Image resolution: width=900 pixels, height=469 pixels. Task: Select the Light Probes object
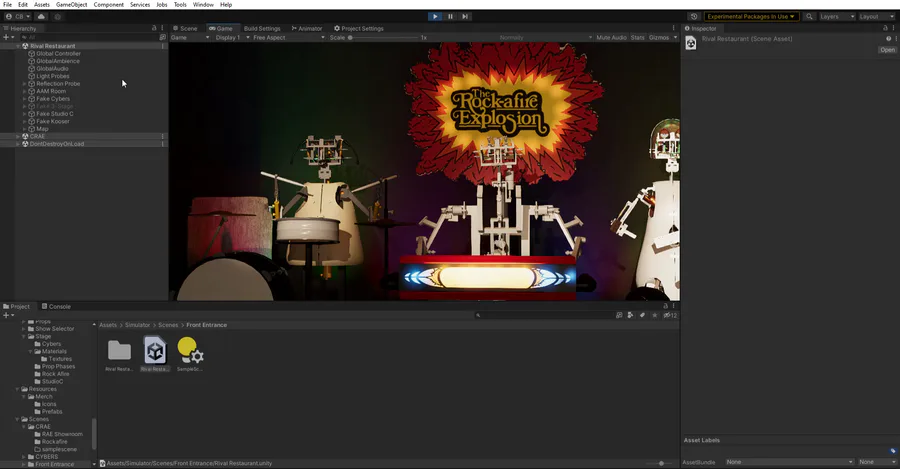point(49,76)
